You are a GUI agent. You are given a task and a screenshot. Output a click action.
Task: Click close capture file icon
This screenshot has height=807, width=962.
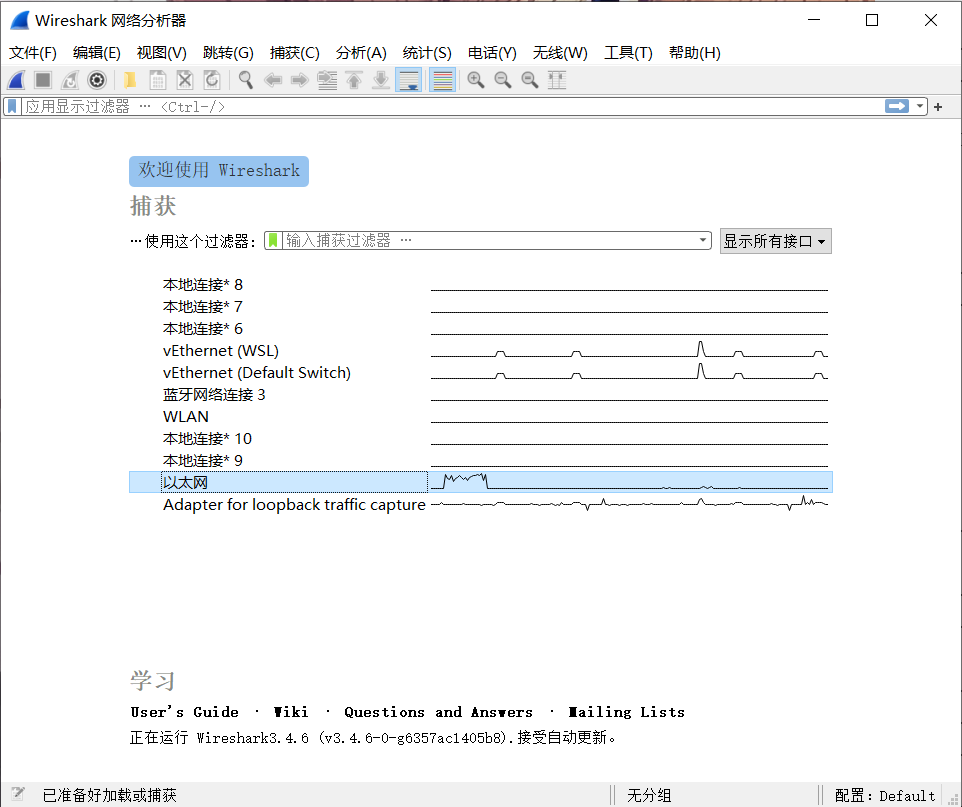[185, 80]
